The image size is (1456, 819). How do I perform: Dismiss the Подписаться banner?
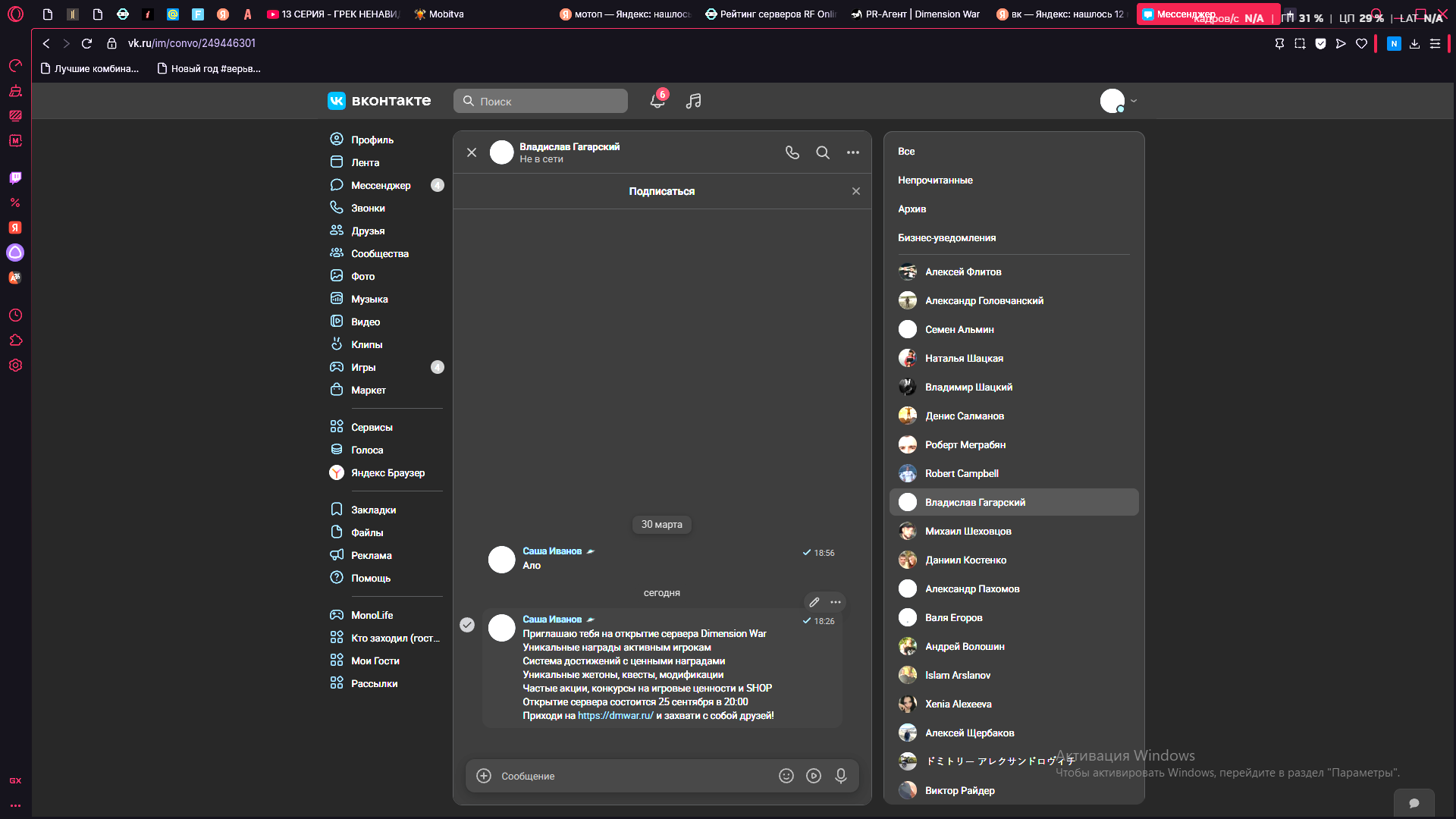[856, 191]
